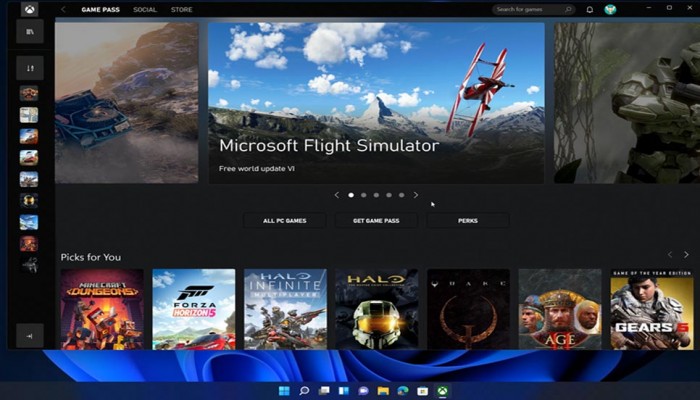The height and width of the screenshot is (400, 700).
Task: Open Task View from the taskbar
Action: point(324,391)
